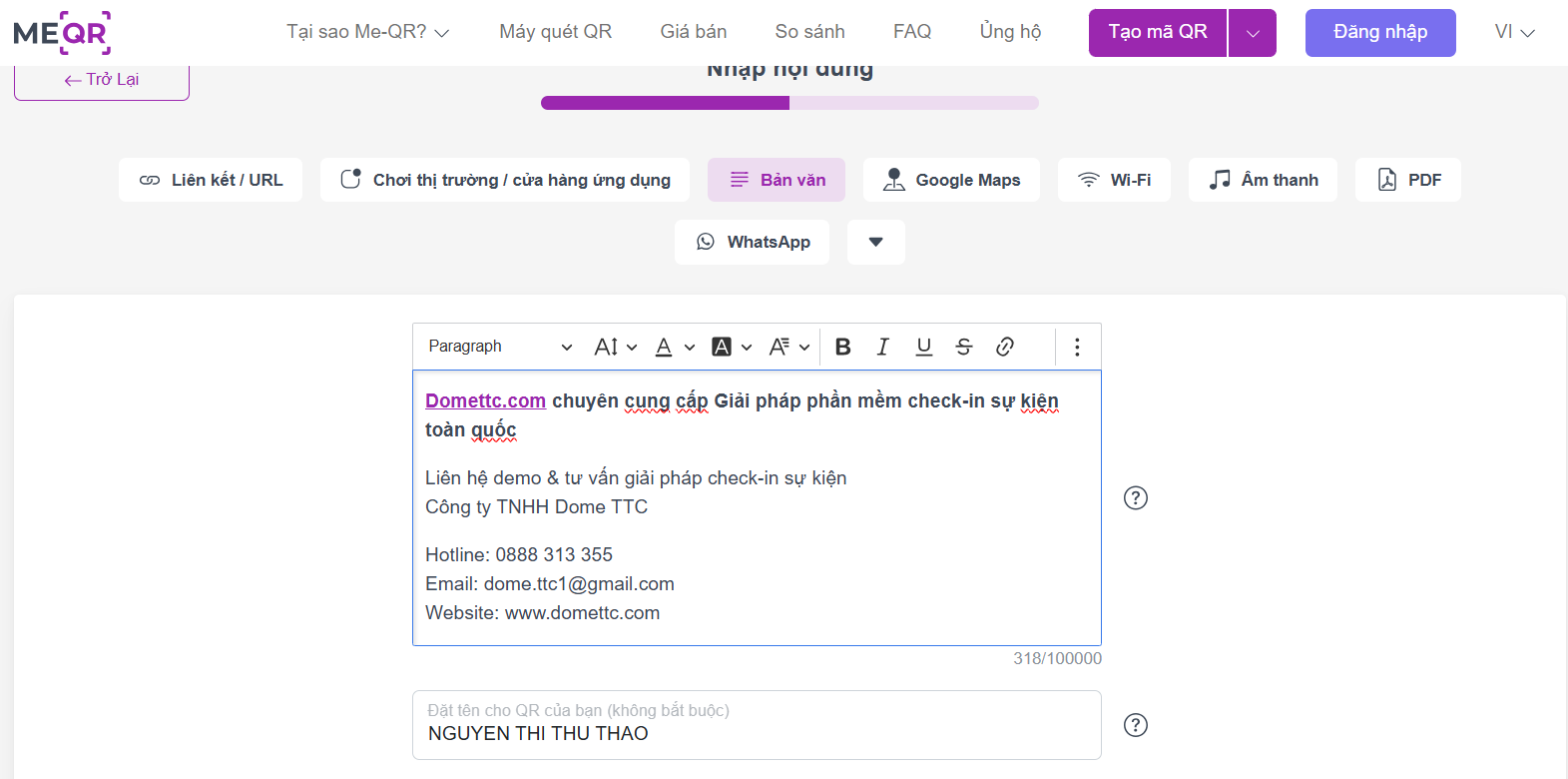
Task: Open the Paragraph heading dropdown
Action: (x=501, y=347)
